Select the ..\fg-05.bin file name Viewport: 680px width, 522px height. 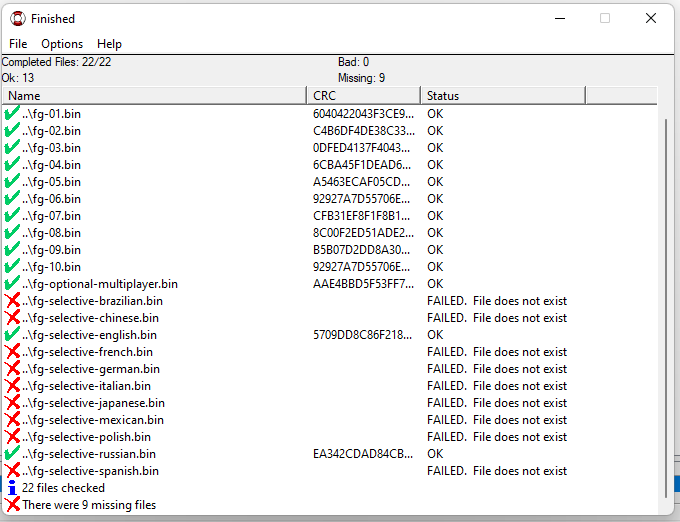[51, 182]
